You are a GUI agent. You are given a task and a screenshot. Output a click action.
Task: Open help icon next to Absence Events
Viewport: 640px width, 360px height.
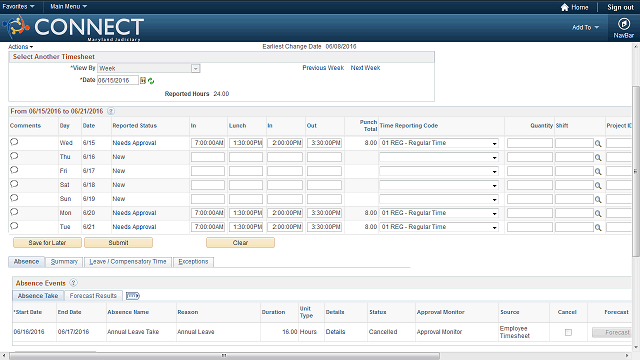click(x=73, y=283)
